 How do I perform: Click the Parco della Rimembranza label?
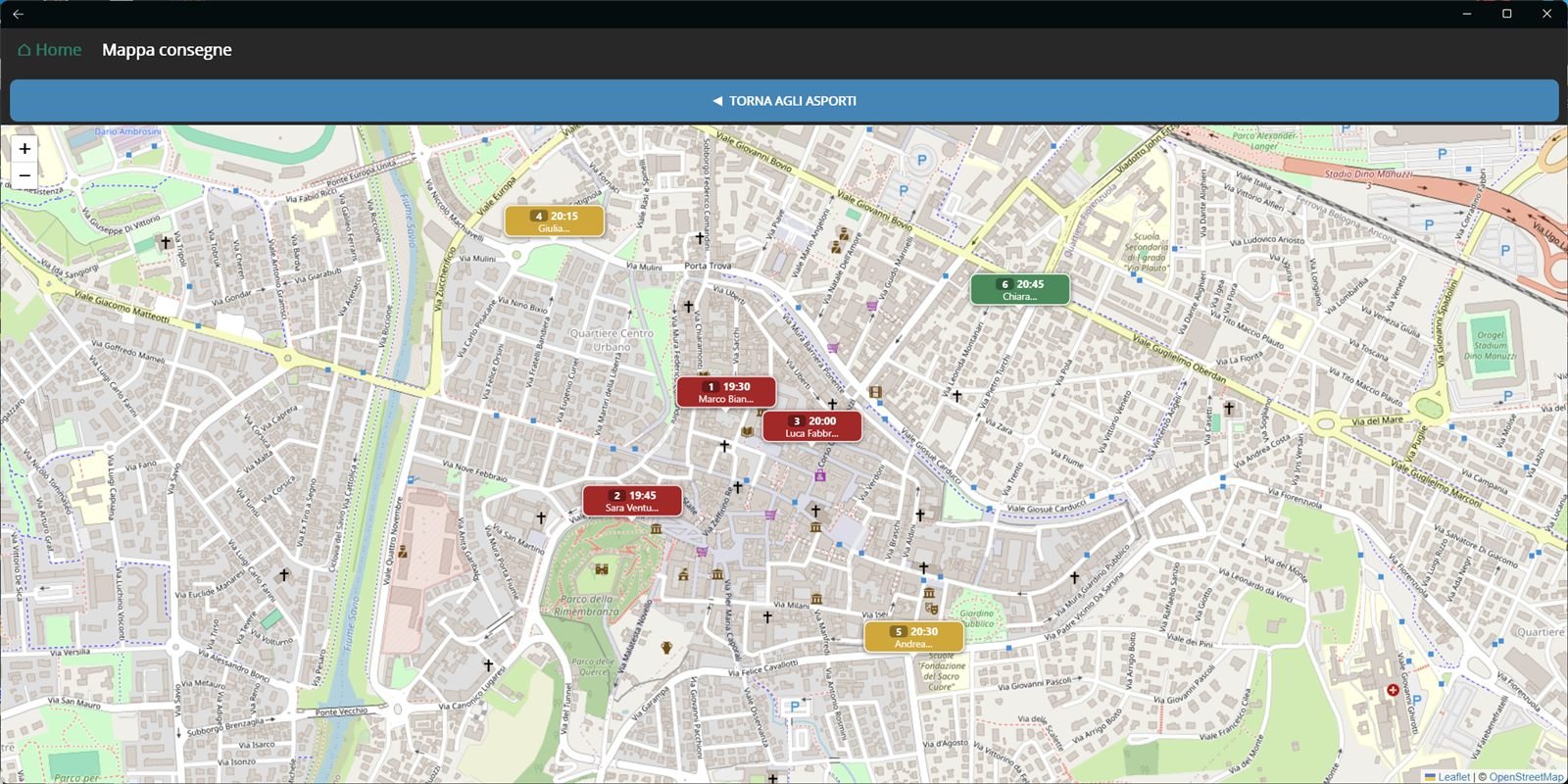click(x=587, y=605)
